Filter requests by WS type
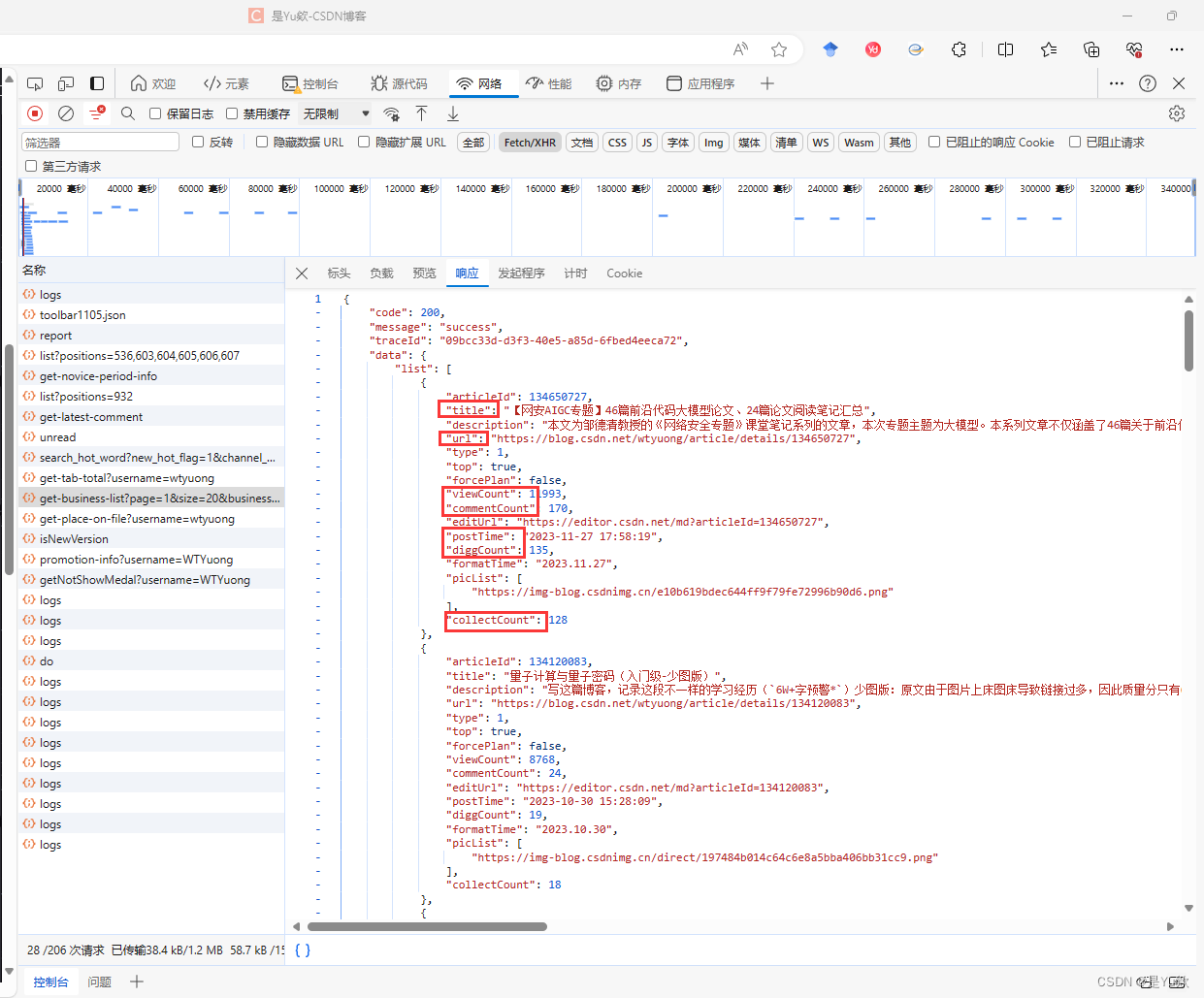The height and width of the screenshot is (998, 1204). pos(821,143)
